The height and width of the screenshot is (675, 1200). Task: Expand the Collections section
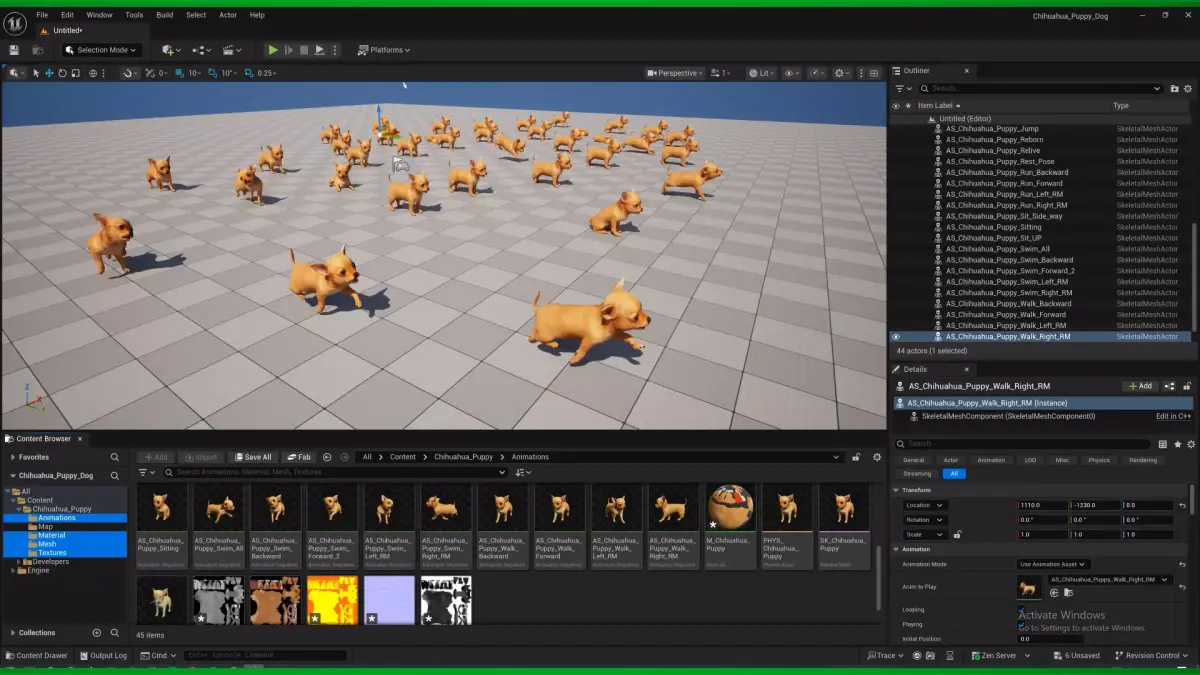pyautogui.click(x=11, y=633)
